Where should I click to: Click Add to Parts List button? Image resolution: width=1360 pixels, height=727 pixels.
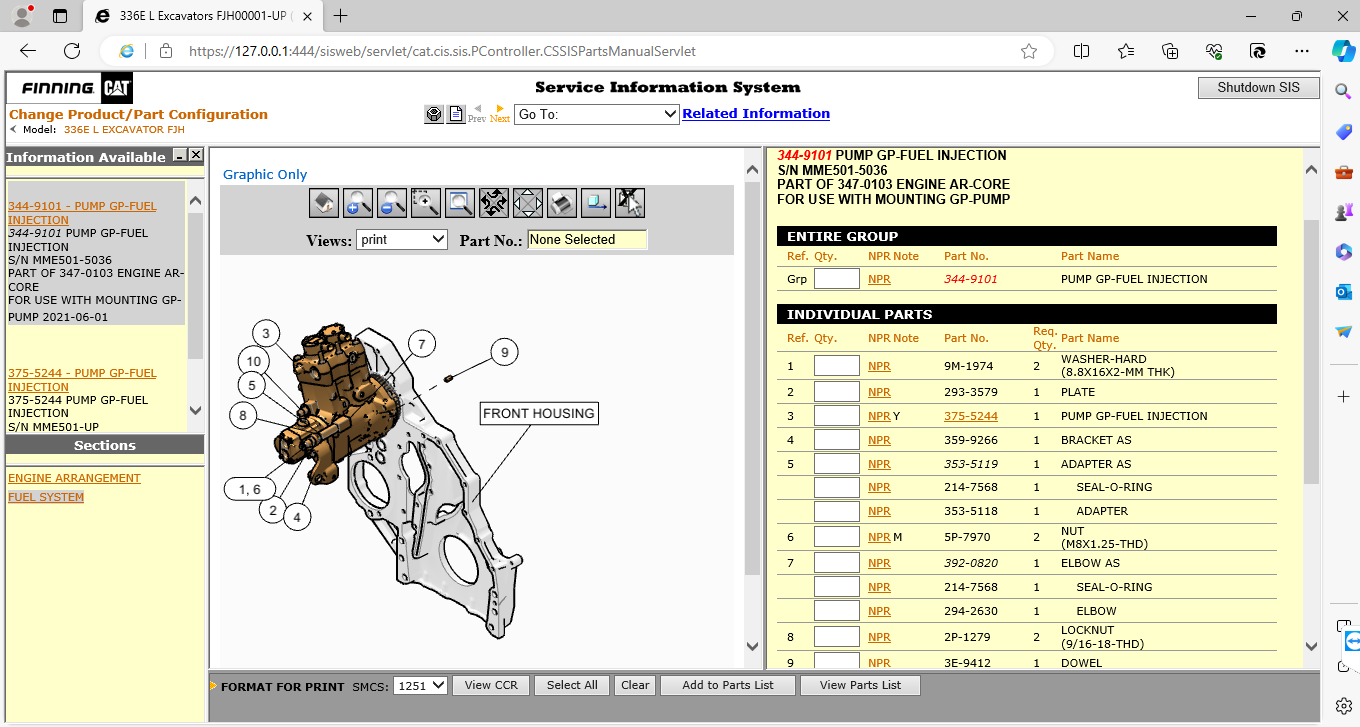point(728,685)
